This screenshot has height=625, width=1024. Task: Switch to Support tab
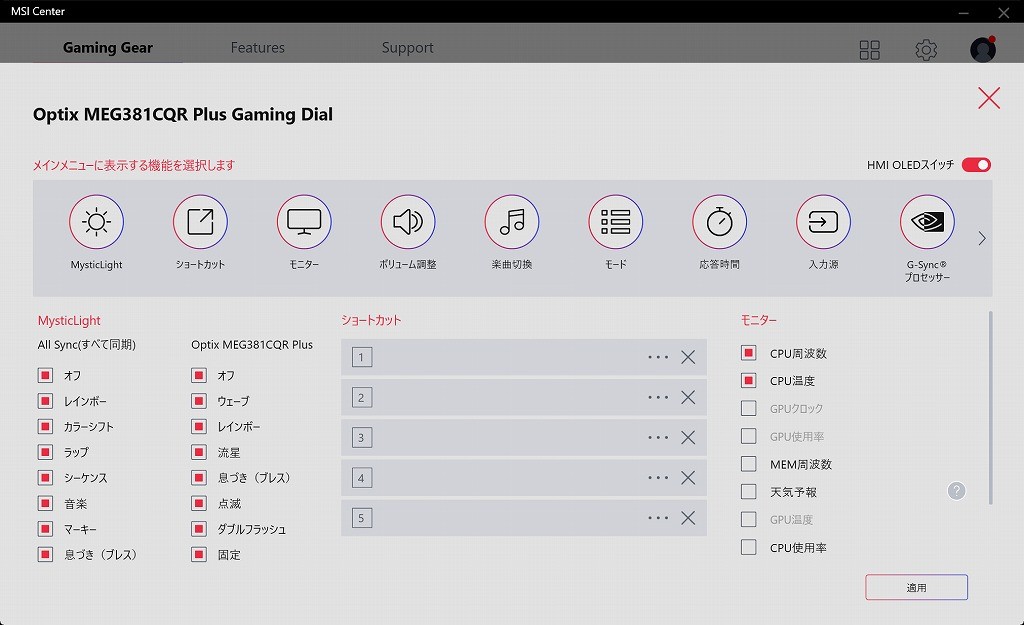coord(408,48)
